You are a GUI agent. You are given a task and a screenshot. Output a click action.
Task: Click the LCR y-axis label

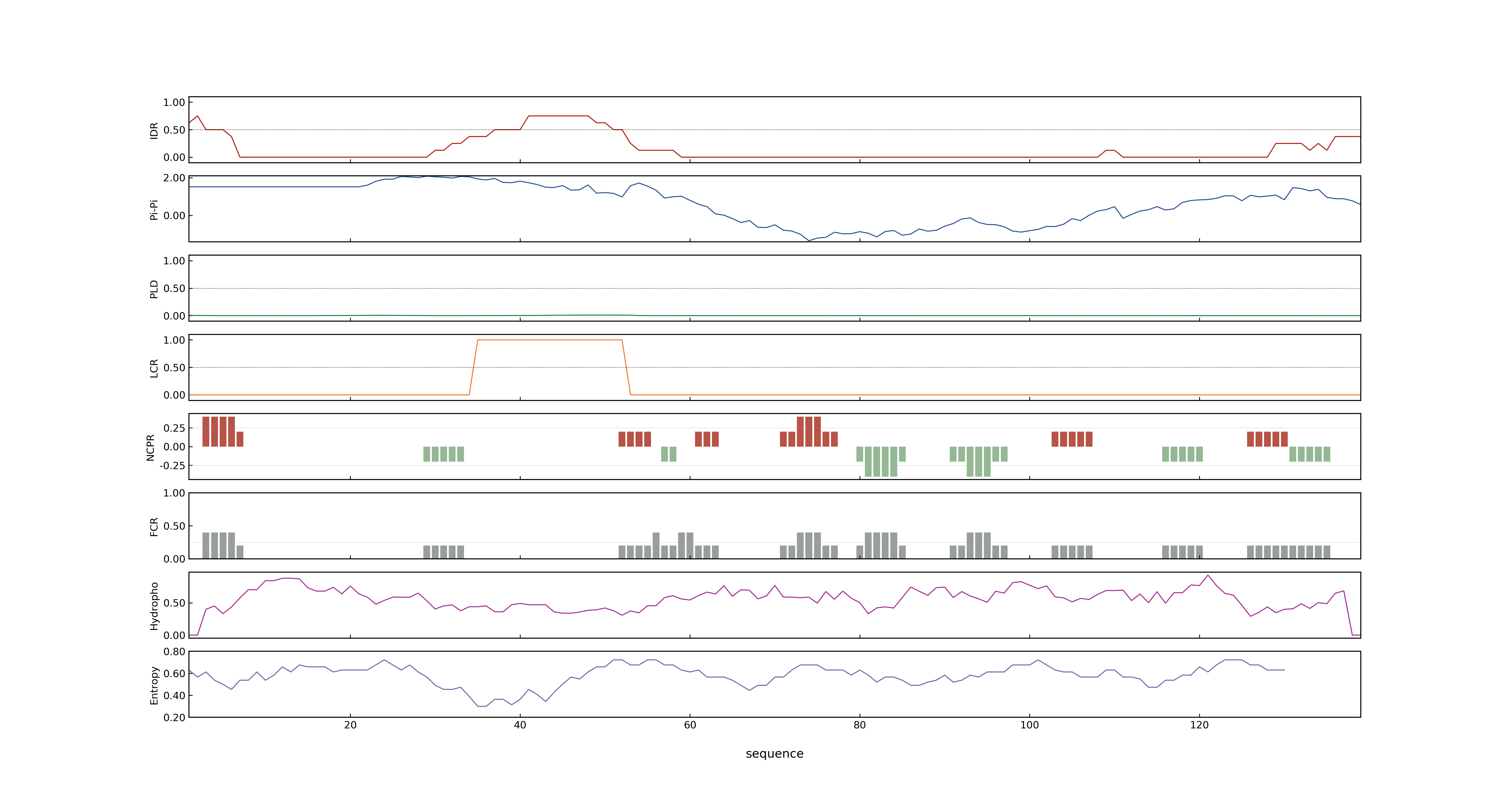(154, 368)
